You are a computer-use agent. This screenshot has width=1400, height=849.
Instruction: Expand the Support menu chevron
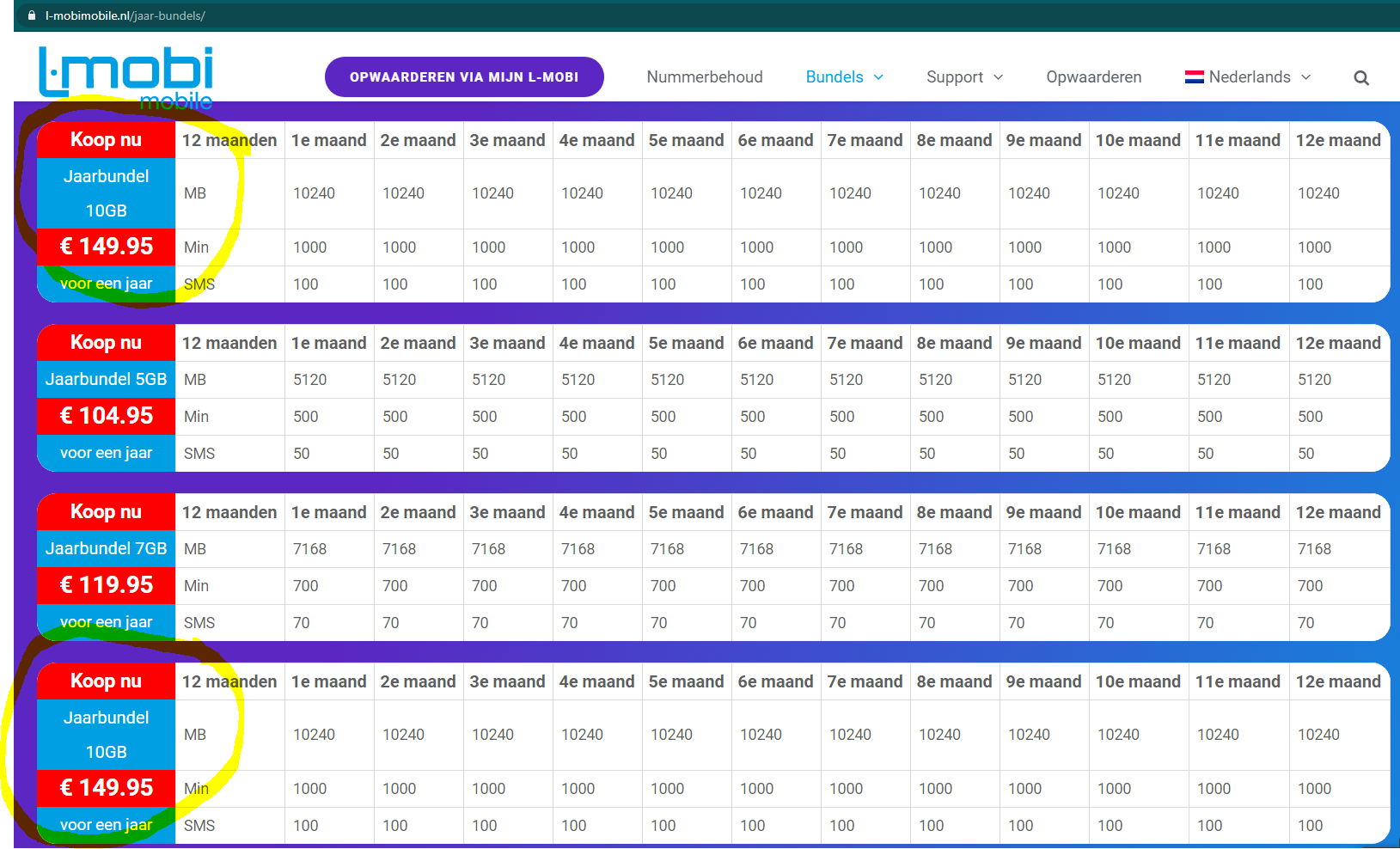click(x=999, y=77)
